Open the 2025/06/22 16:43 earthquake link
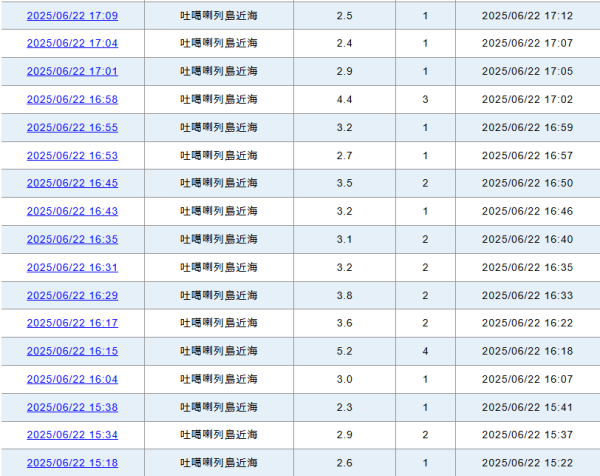The width and height of the screenshot is (600, 476). 72,212
